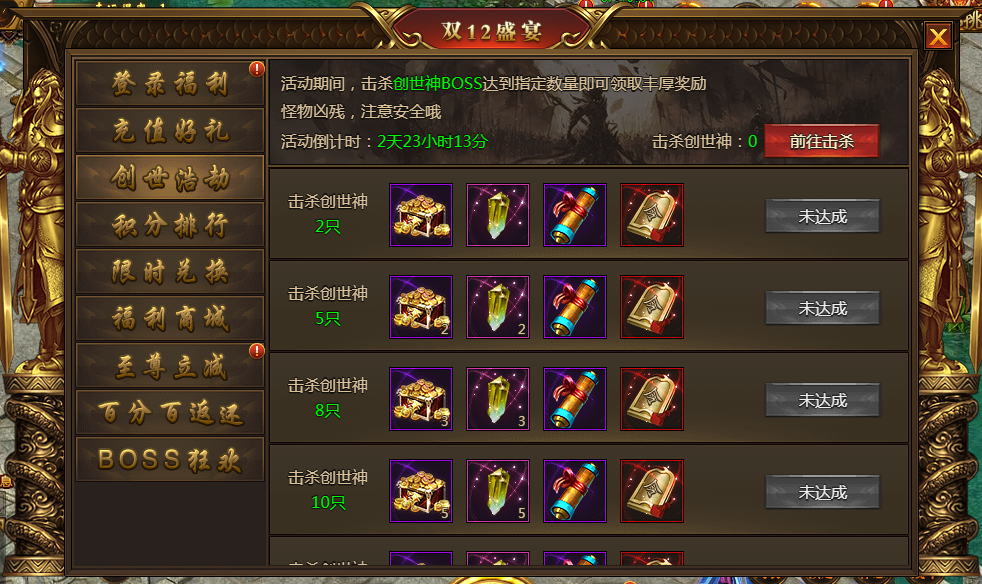Click the red 前往击杀 button
This screenshot has width=982, height=584.
822,142
